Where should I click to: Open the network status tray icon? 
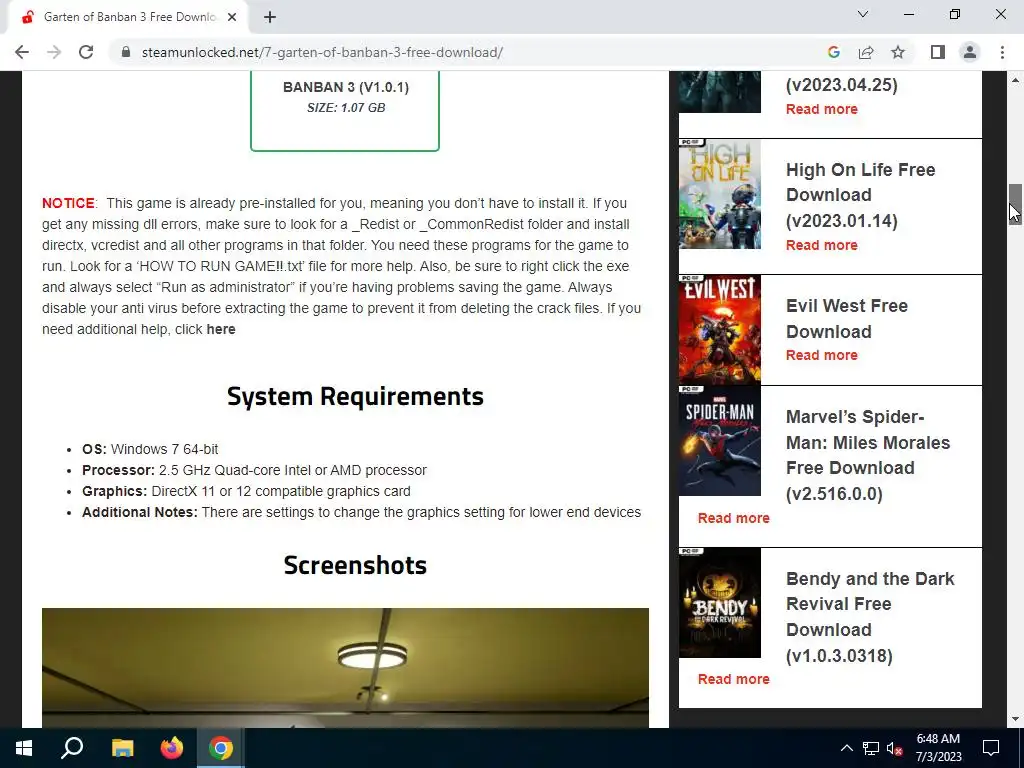[871, 748]
